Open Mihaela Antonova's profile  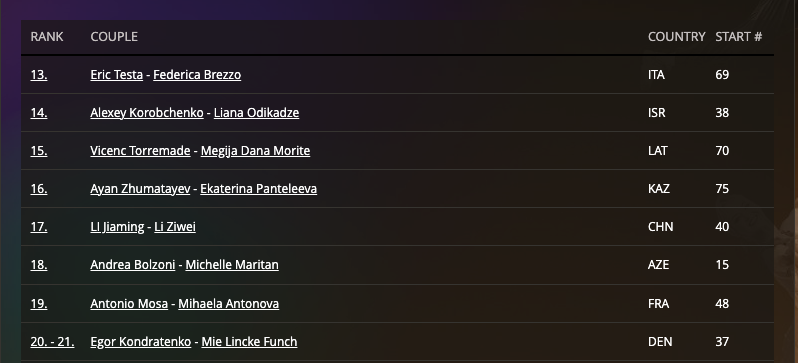pyautogui.click(x=229, y=304)
